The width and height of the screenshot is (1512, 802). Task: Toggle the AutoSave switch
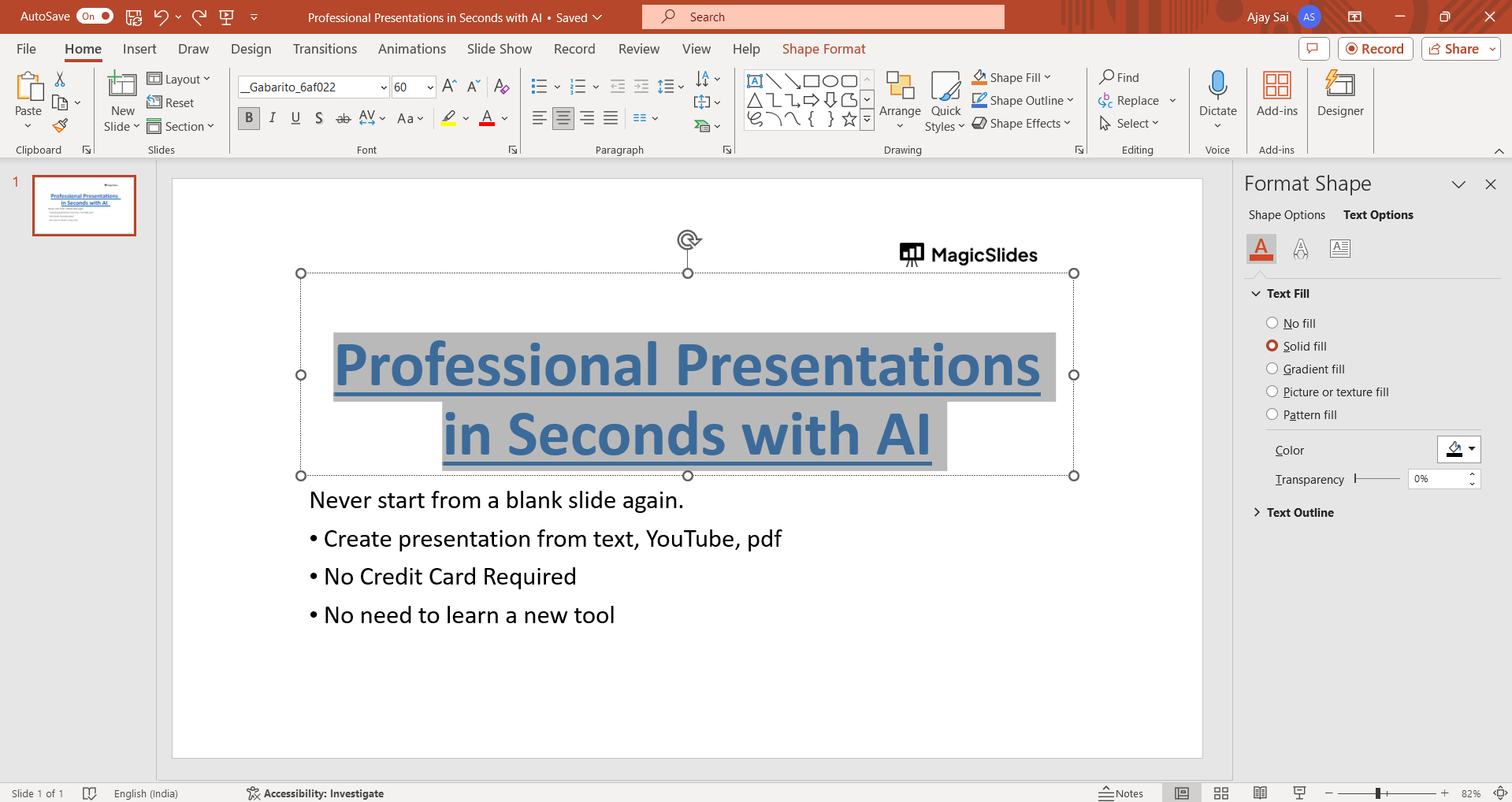pyautogui.click(x=95, y=17)
